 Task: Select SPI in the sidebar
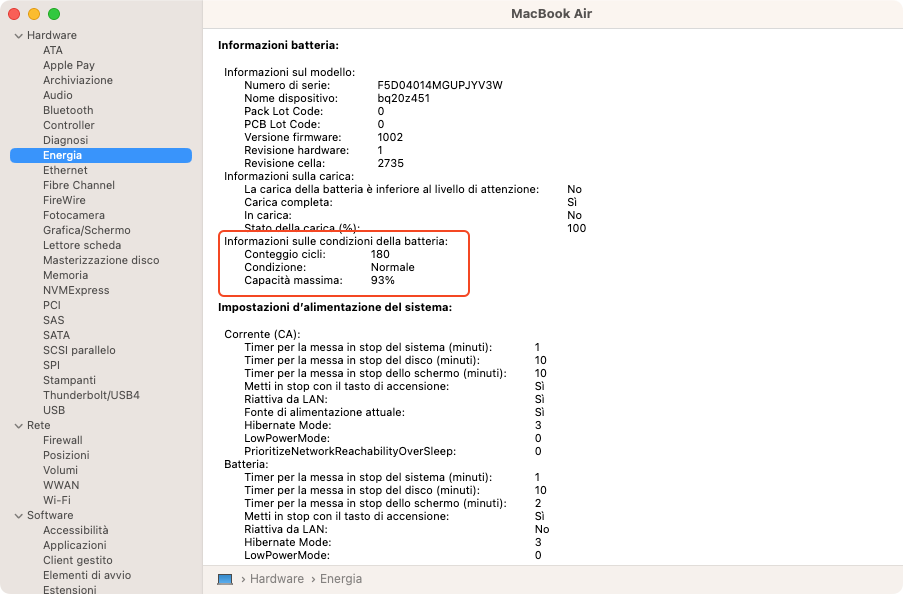click(x=51, y=365)
